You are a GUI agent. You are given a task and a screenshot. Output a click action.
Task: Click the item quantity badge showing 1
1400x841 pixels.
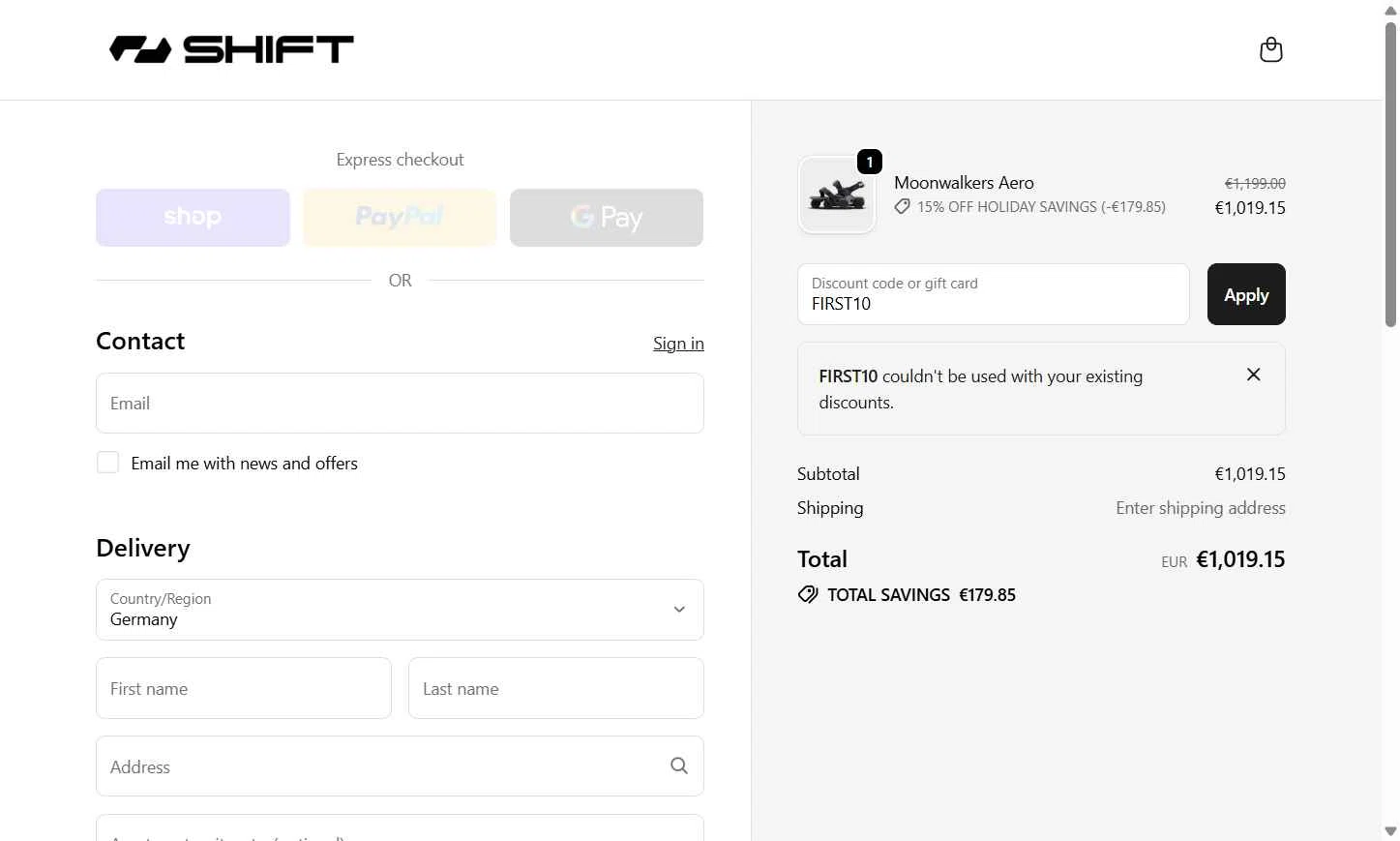[870, 162]
